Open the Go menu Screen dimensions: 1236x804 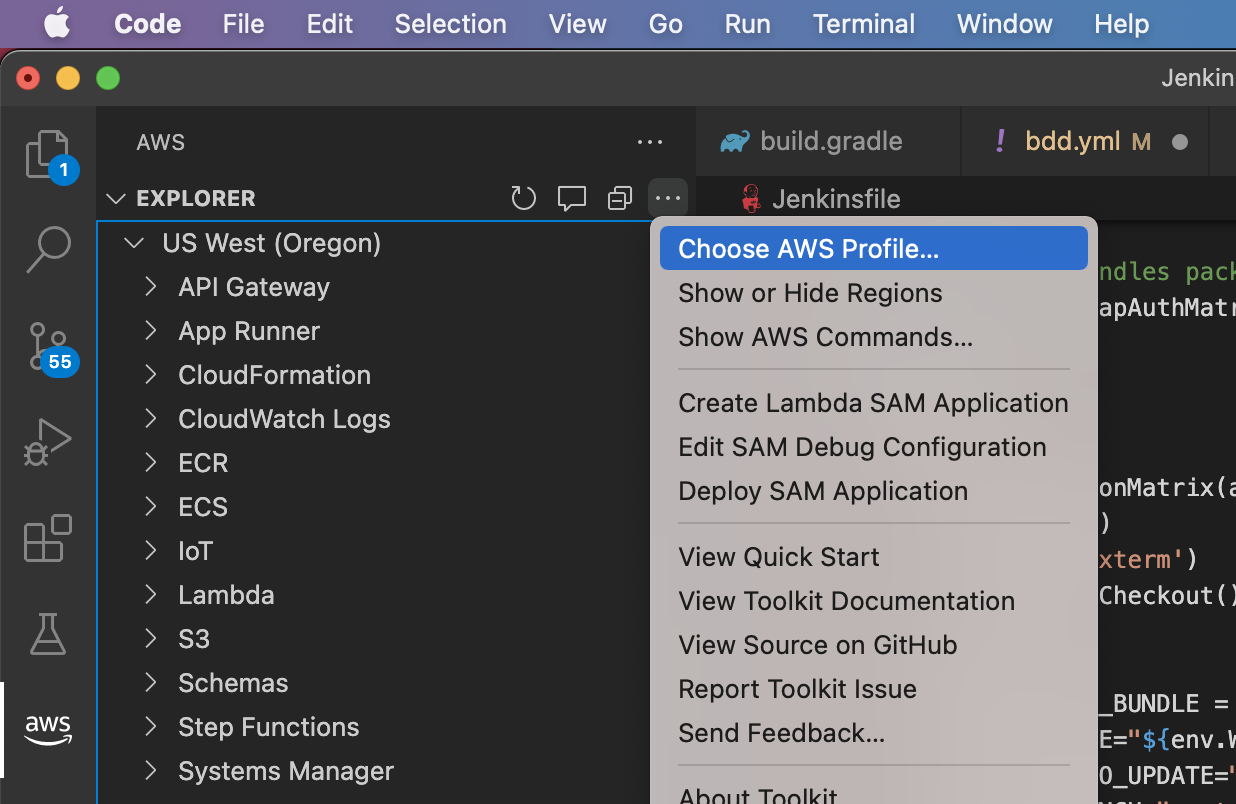[666, 24]
